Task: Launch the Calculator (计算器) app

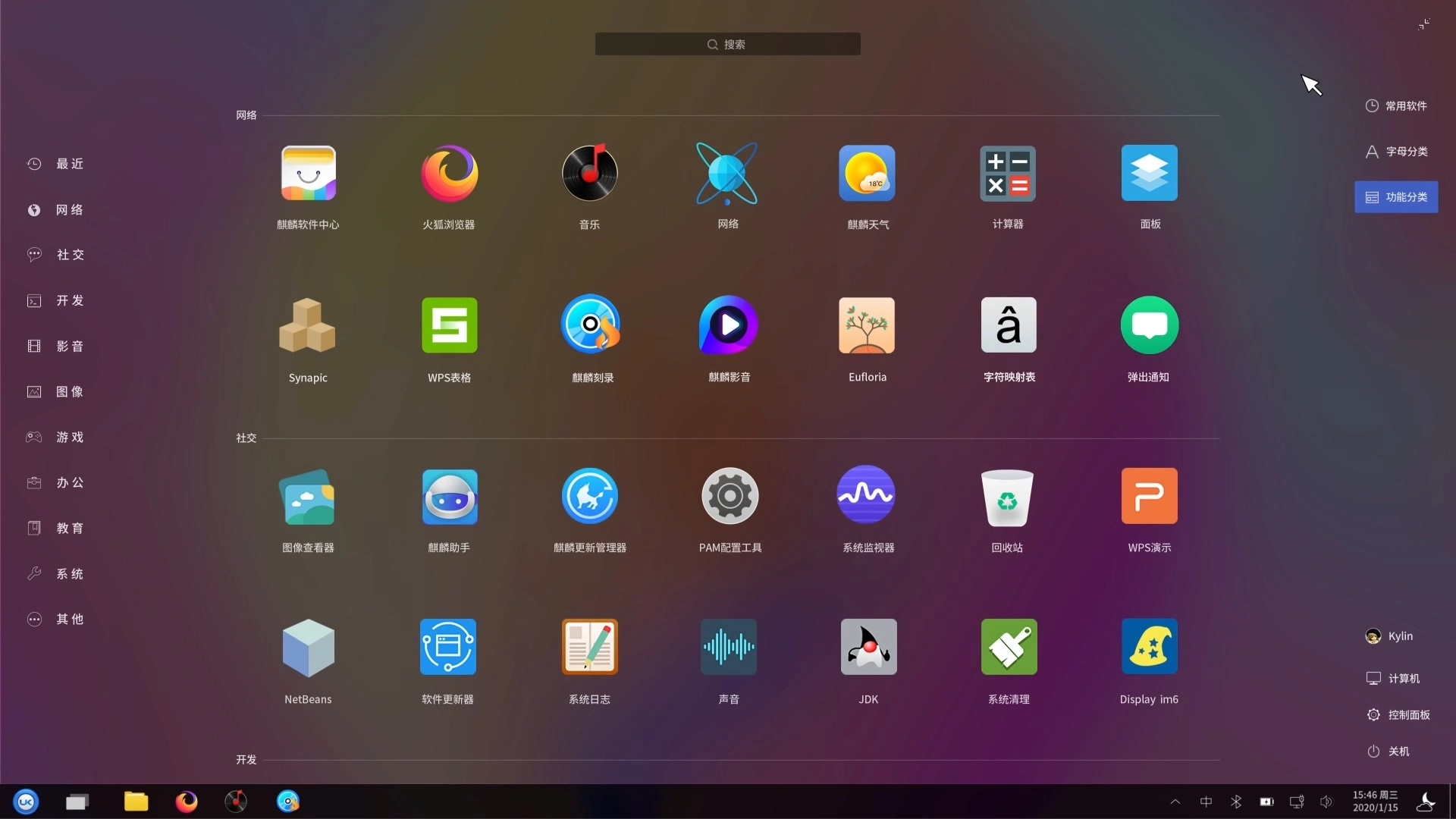Action: point(1007,174)
